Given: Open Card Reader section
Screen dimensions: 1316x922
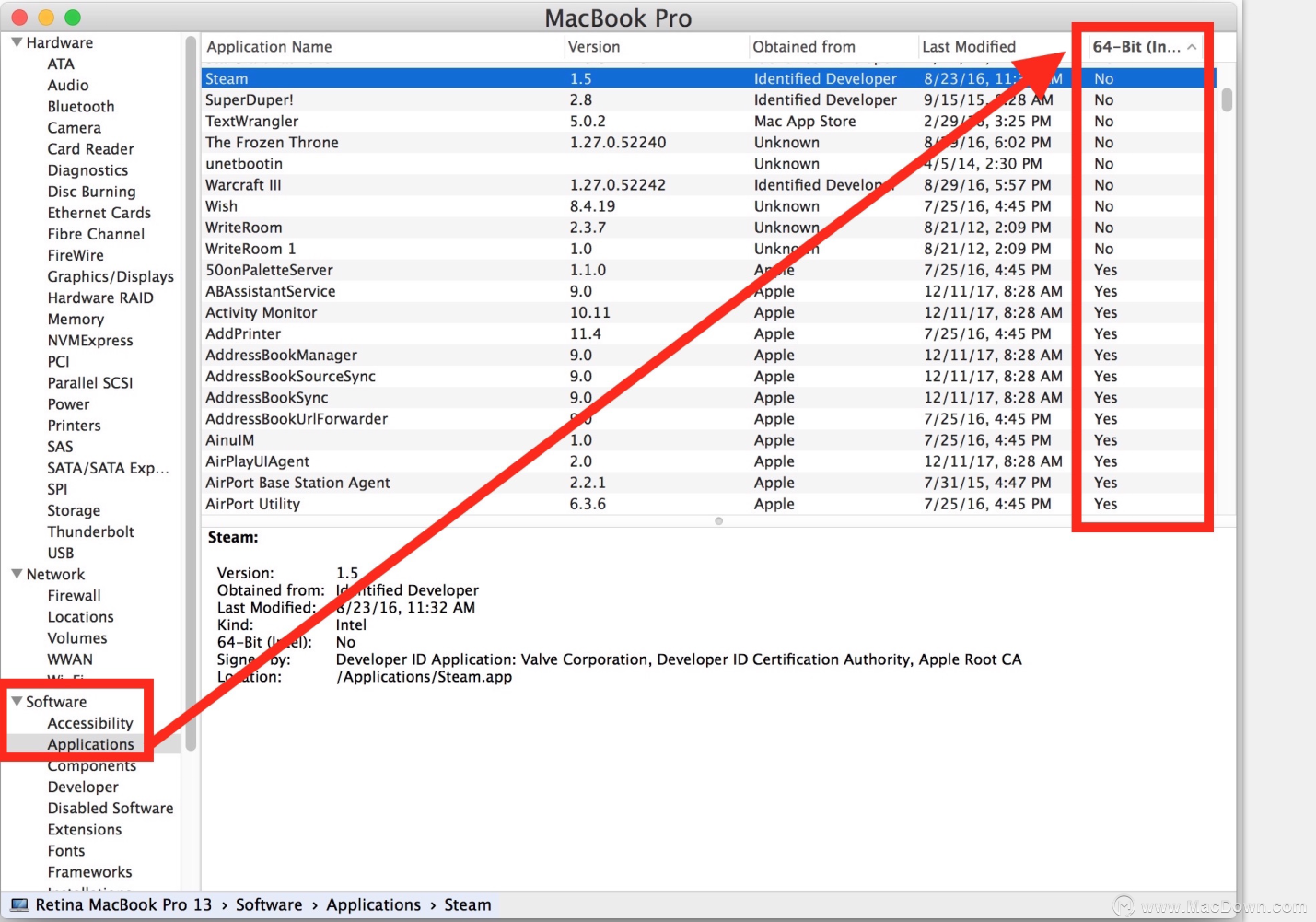Looking at the screenshot, I should (90, 148).
